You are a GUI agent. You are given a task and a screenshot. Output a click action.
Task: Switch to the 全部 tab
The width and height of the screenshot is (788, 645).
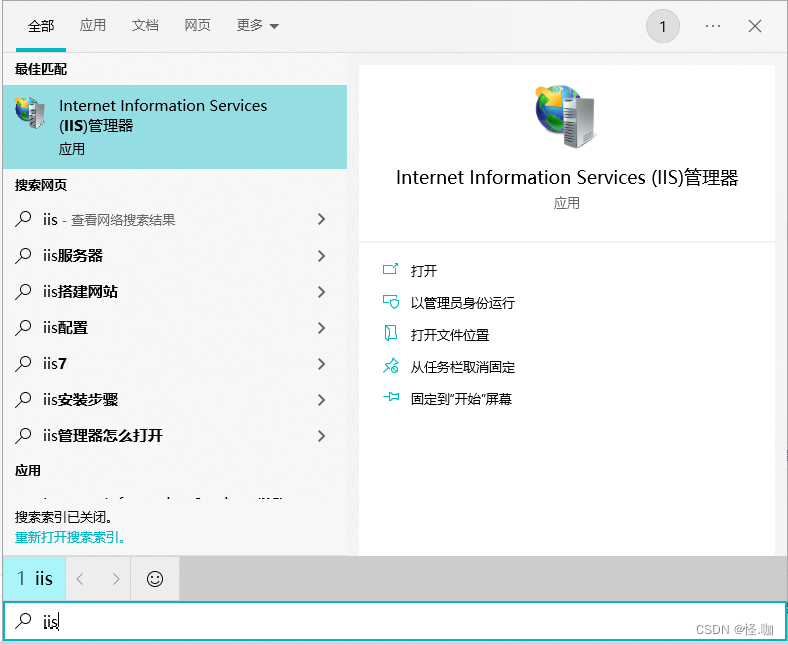coord(41,26)
